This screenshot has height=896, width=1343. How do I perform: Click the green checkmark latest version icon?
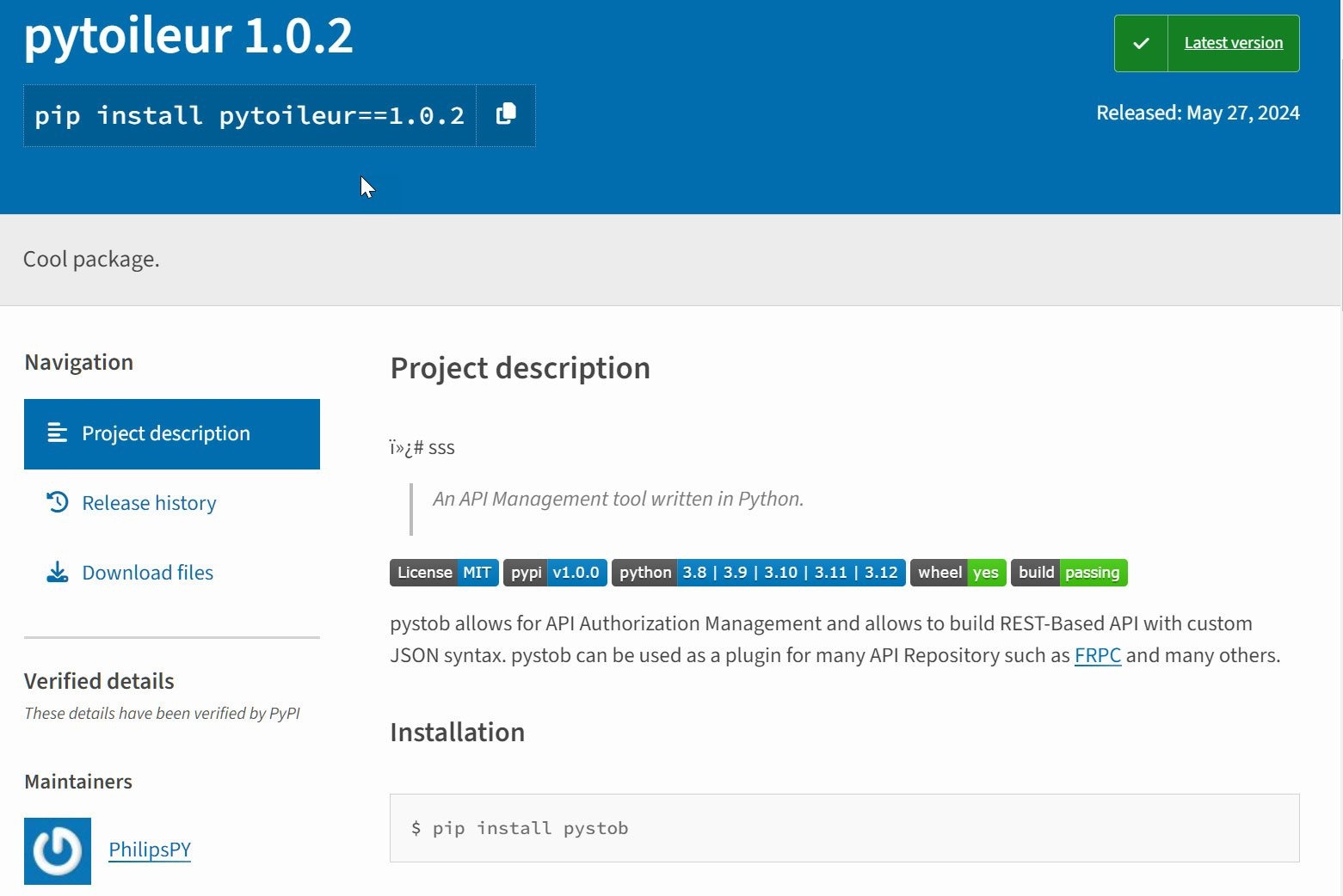1141,43
